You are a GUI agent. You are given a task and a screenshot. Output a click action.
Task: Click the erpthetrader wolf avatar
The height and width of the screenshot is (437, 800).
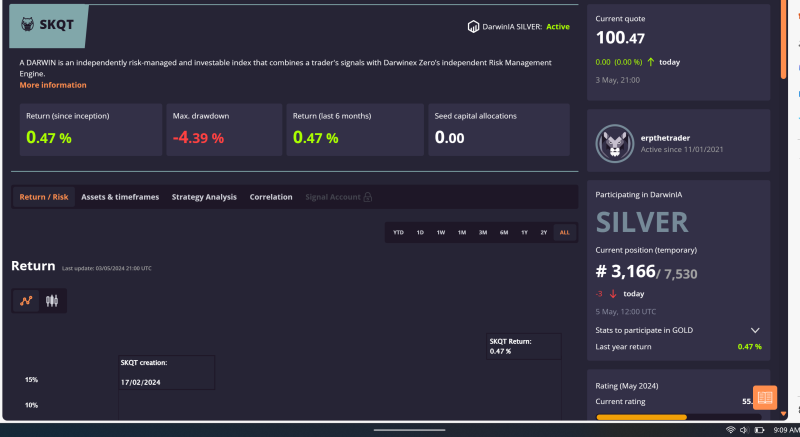click(x=614, y=144)
